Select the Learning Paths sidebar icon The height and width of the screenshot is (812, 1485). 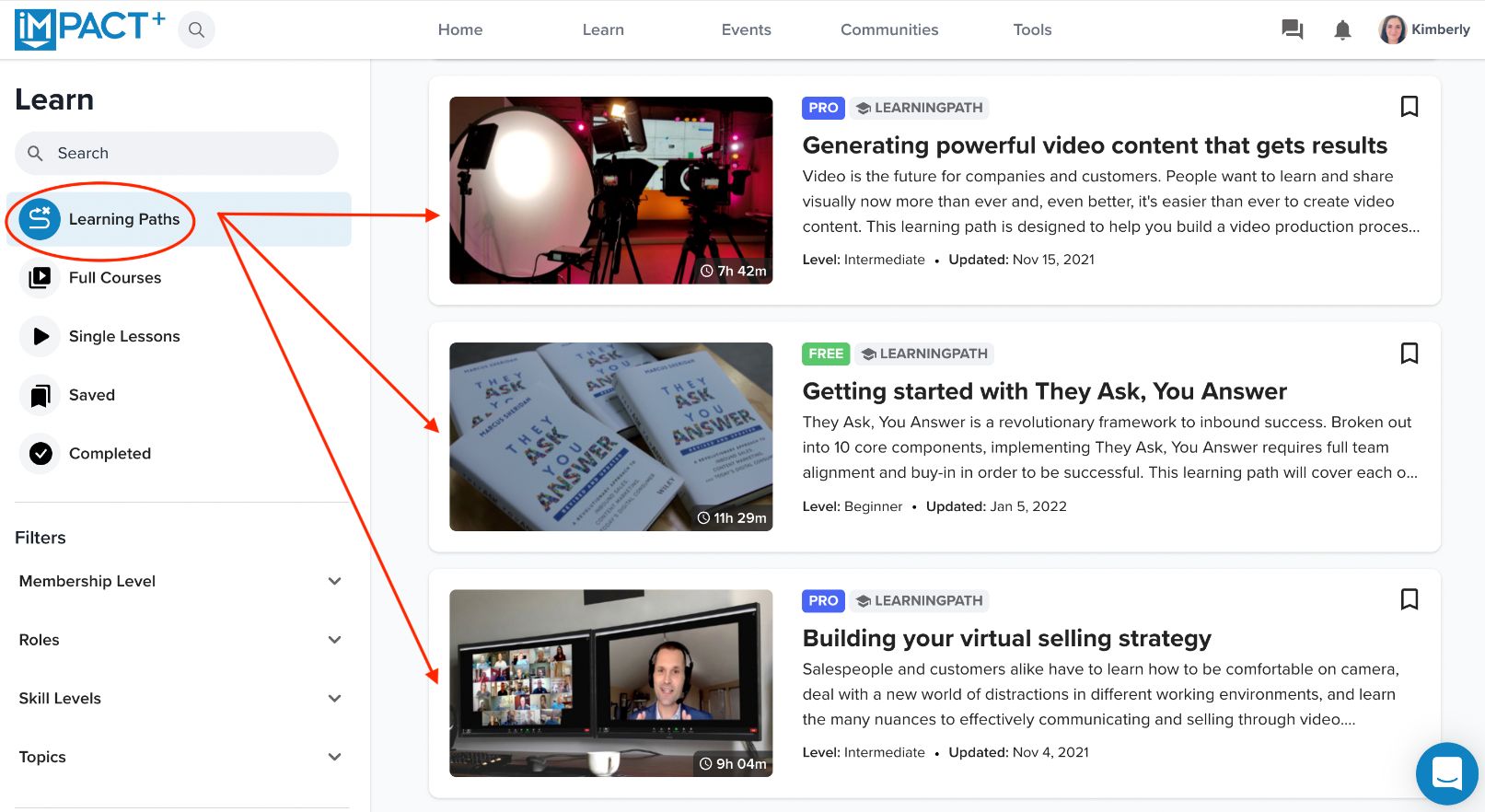coord(40,219)
